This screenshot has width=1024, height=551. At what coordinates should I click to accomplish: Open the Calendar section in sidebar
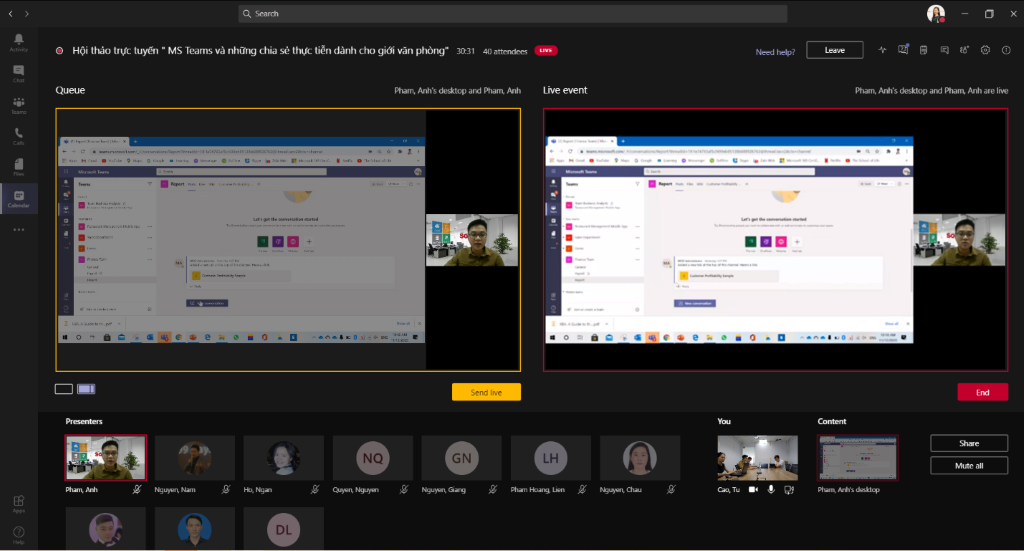[18, 198]
